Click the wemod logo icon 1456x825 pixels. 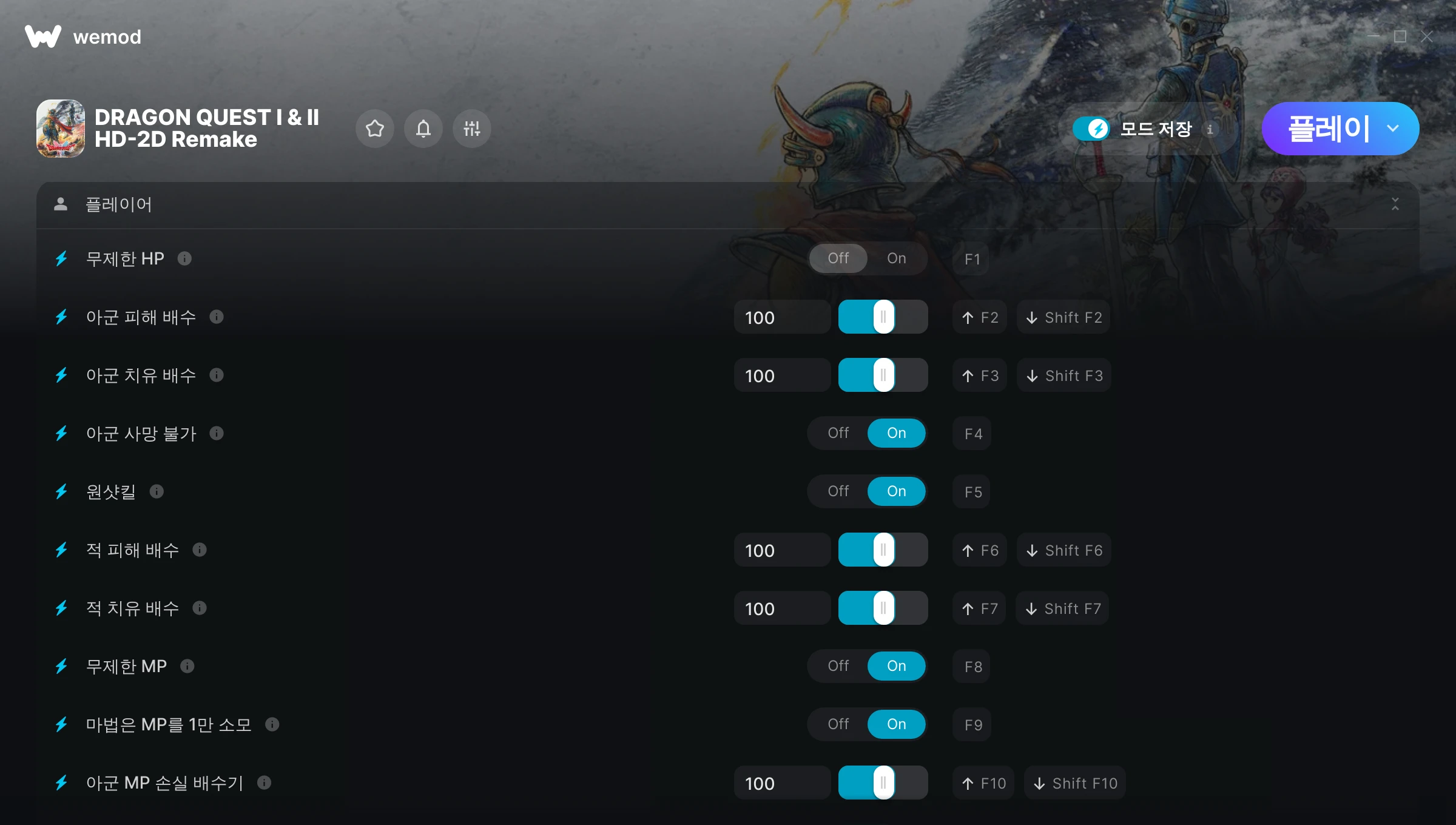(x=43, y=36)
